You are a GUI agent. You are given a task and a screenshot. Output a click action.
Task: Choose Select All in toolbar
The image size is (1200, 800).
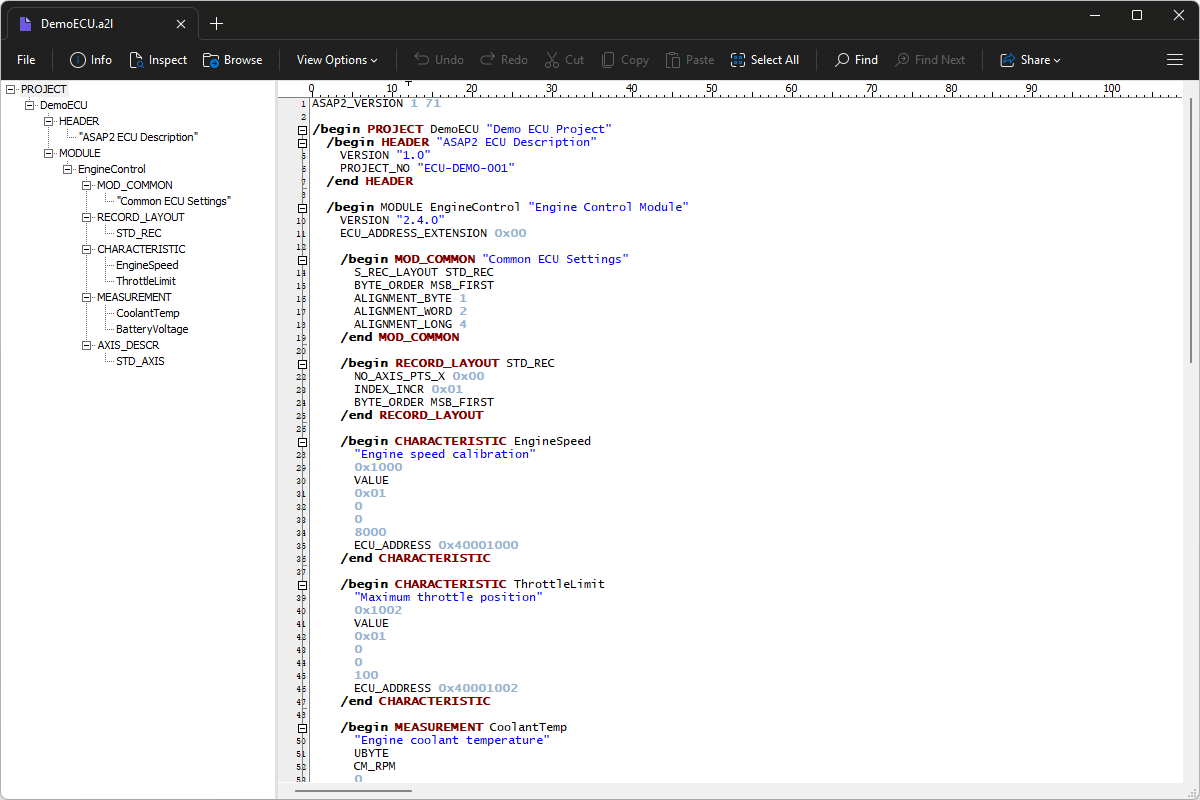coord(765,60)
